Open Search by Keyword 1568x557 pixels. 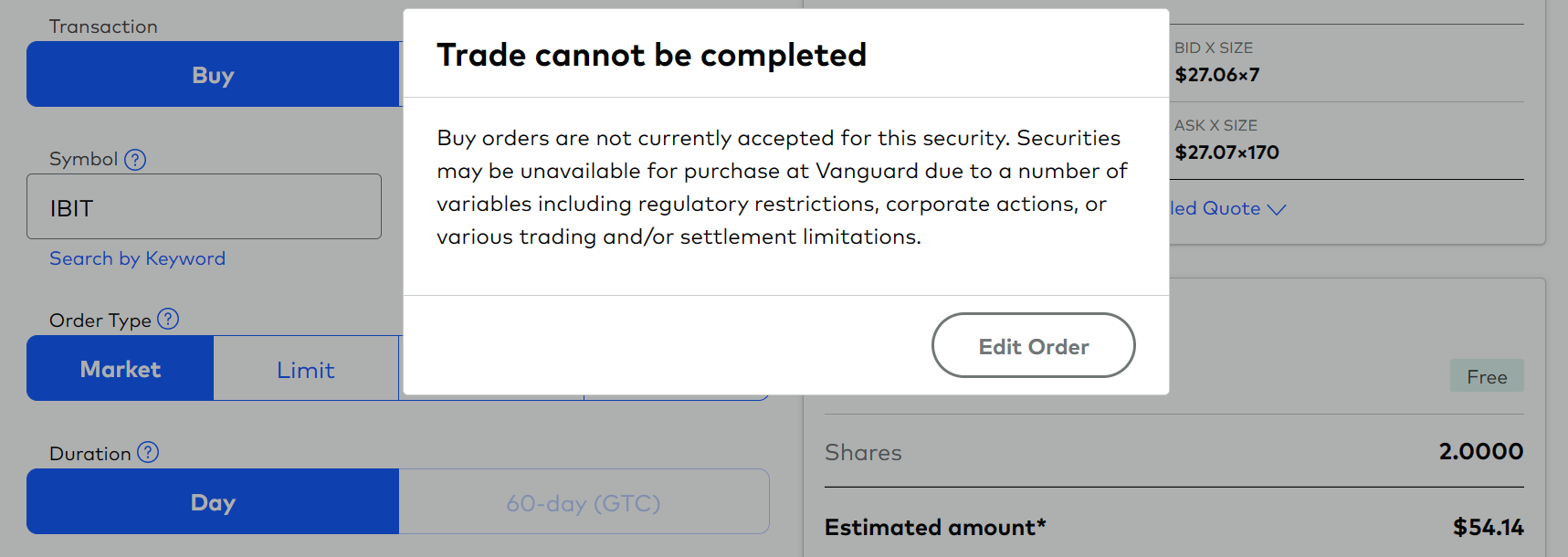[136, 258]
